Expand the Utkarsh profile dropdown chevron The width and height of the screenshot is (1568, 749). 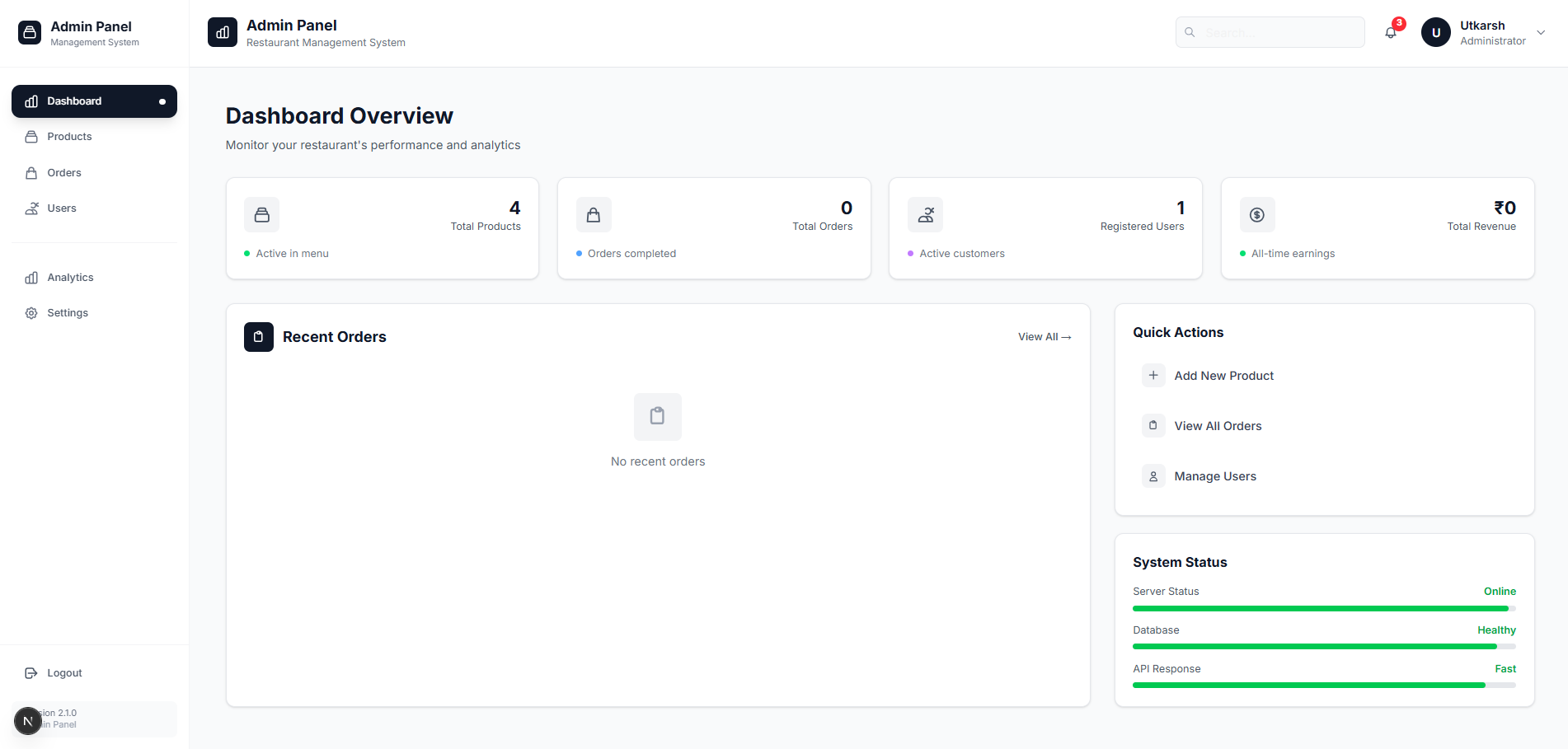tap(1540, 33)
